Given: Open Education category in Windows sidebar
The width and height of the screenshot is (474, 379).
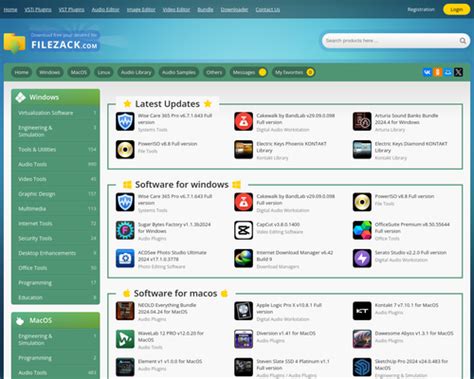Looking at the screenshot, I should tap(56, 297).
